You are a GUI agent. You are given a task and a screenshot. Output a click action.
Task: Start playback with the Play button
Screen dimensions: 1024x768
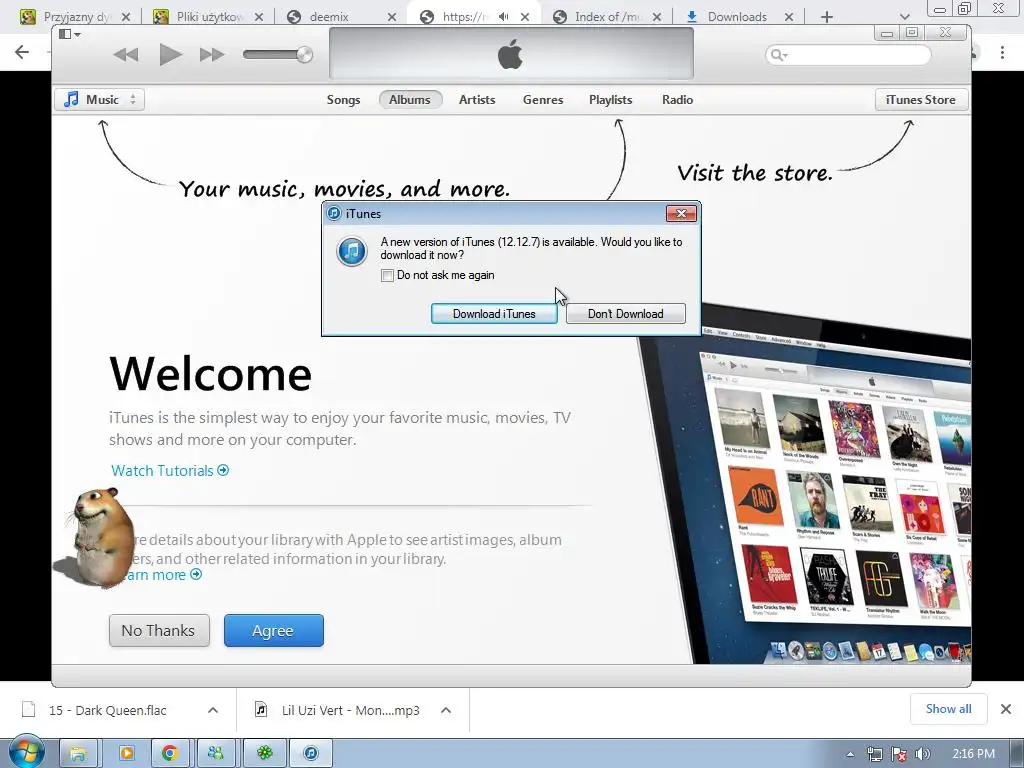(170, 55)
